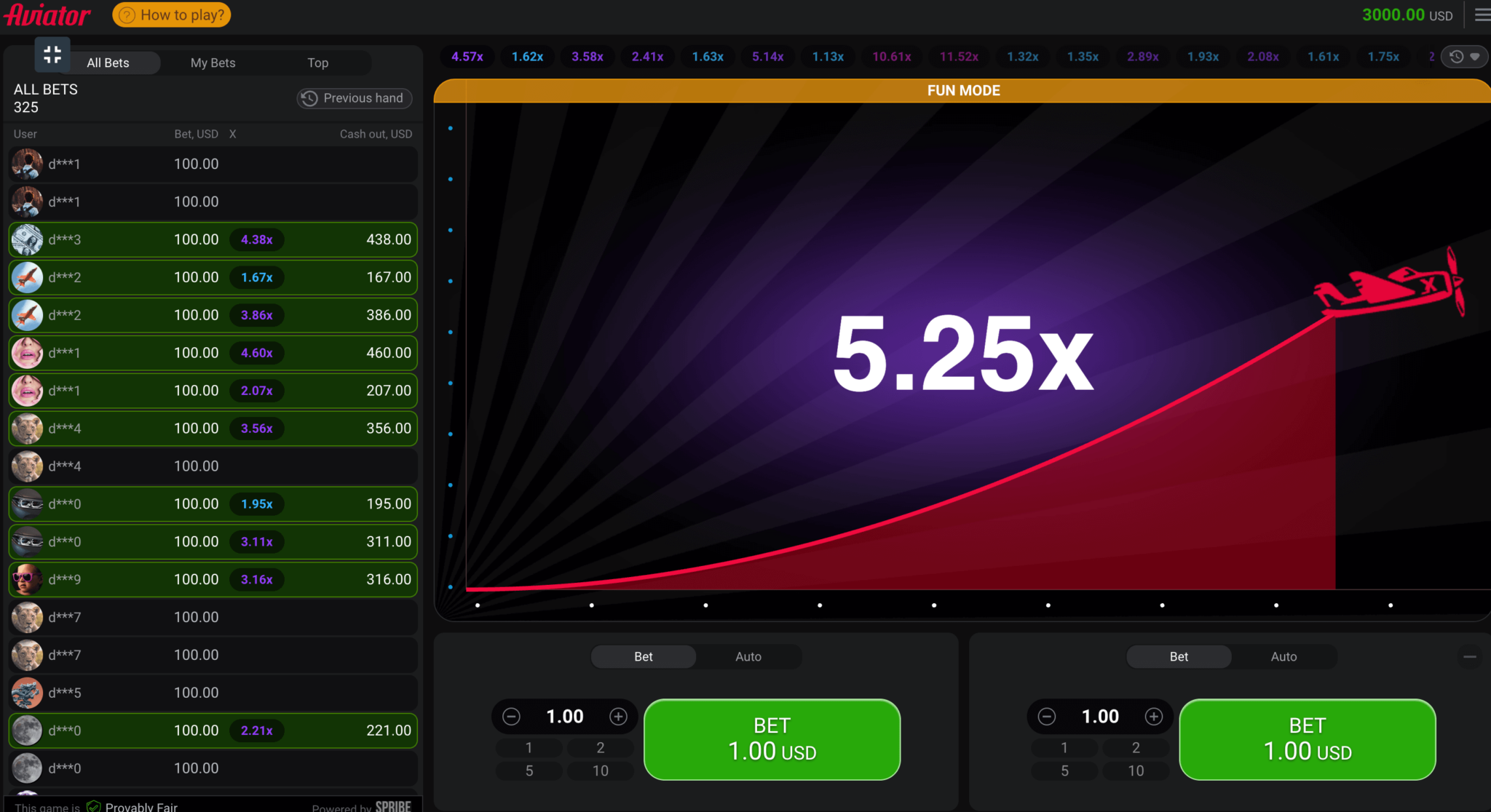The width and height of the screenshot is (1491, 812).
Task: Click the collapse fullscreen icon
Action: coord(52,54)
